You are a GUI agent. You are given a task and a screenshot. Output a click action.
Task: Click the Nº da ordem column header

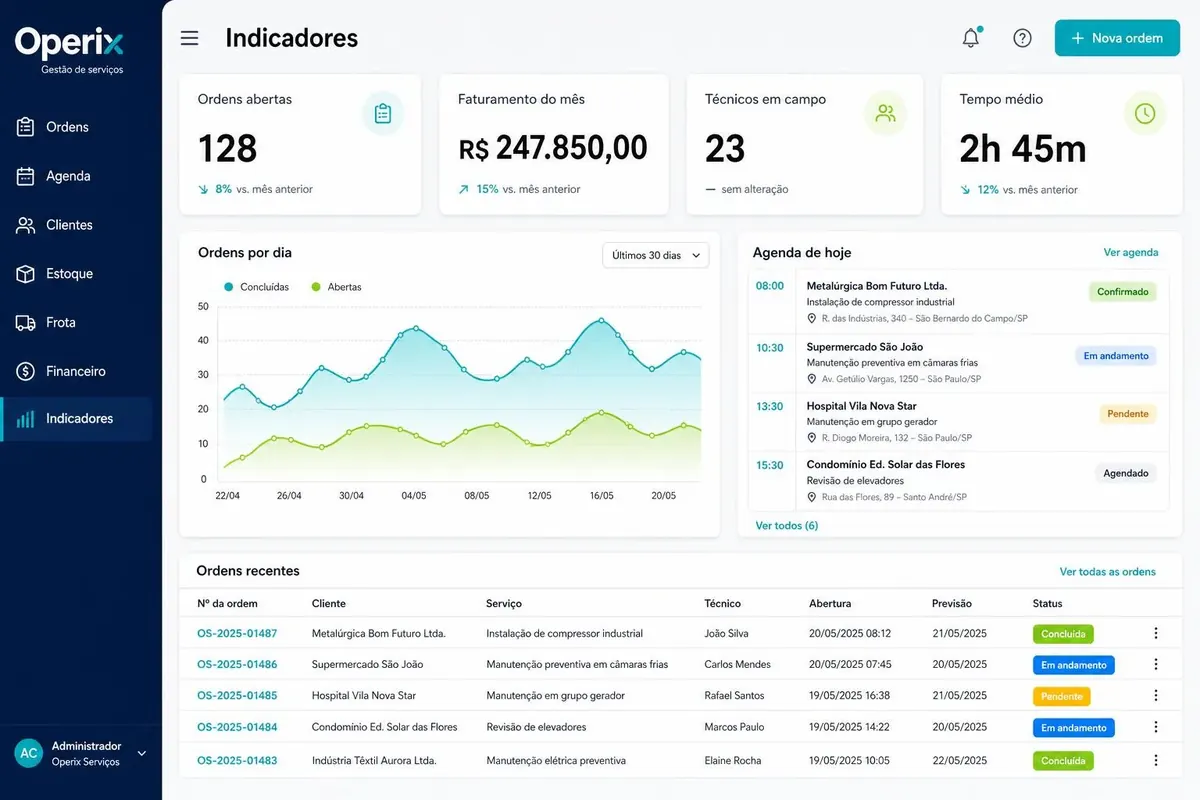click(x=227, y=603)
